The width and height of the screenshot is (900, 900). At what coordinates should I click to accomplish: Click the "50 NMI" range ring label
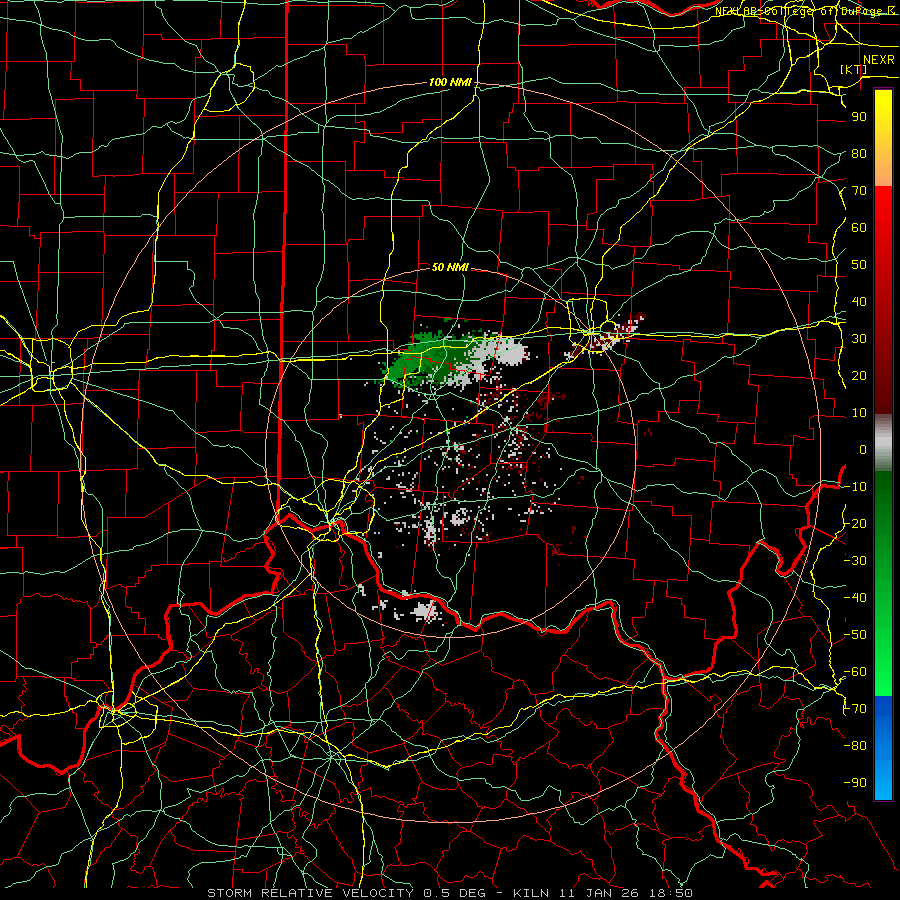pos(450,267)
